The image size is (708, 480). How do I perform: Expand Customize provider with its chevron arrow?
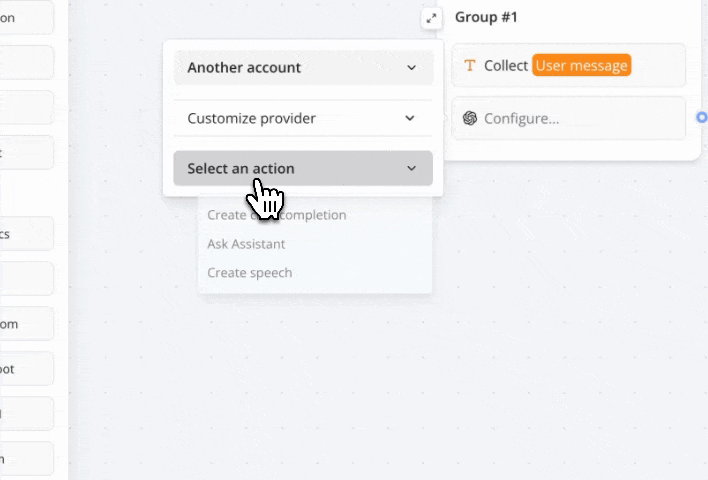pyautogui.click(x=409, y=118)
